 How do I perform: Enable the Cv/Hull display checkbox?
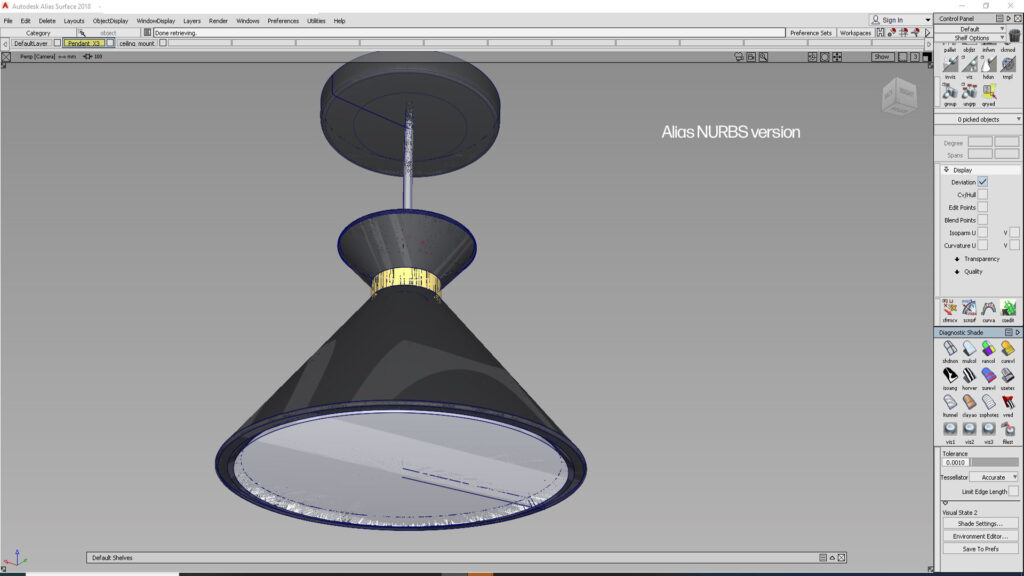pos(983,195)
